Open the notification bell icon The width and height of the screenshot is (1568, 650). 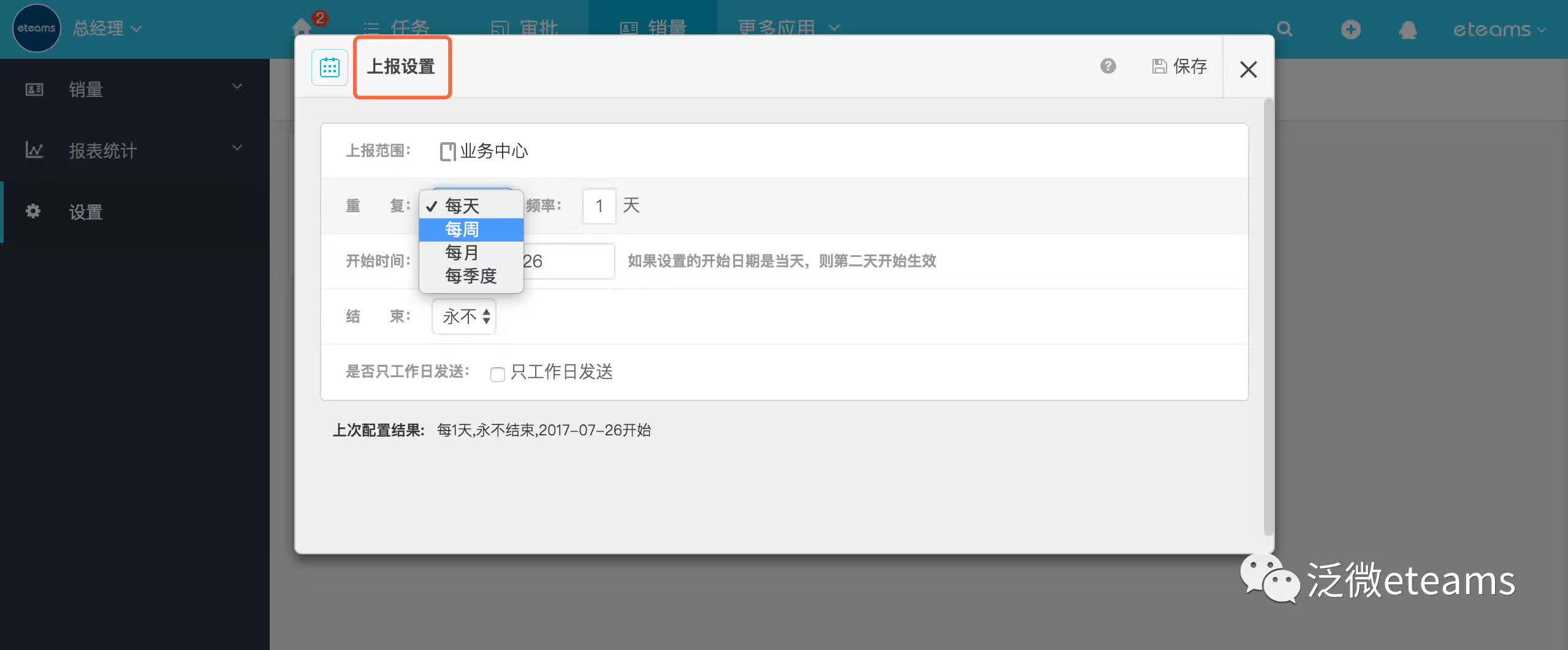(1408, 29)
